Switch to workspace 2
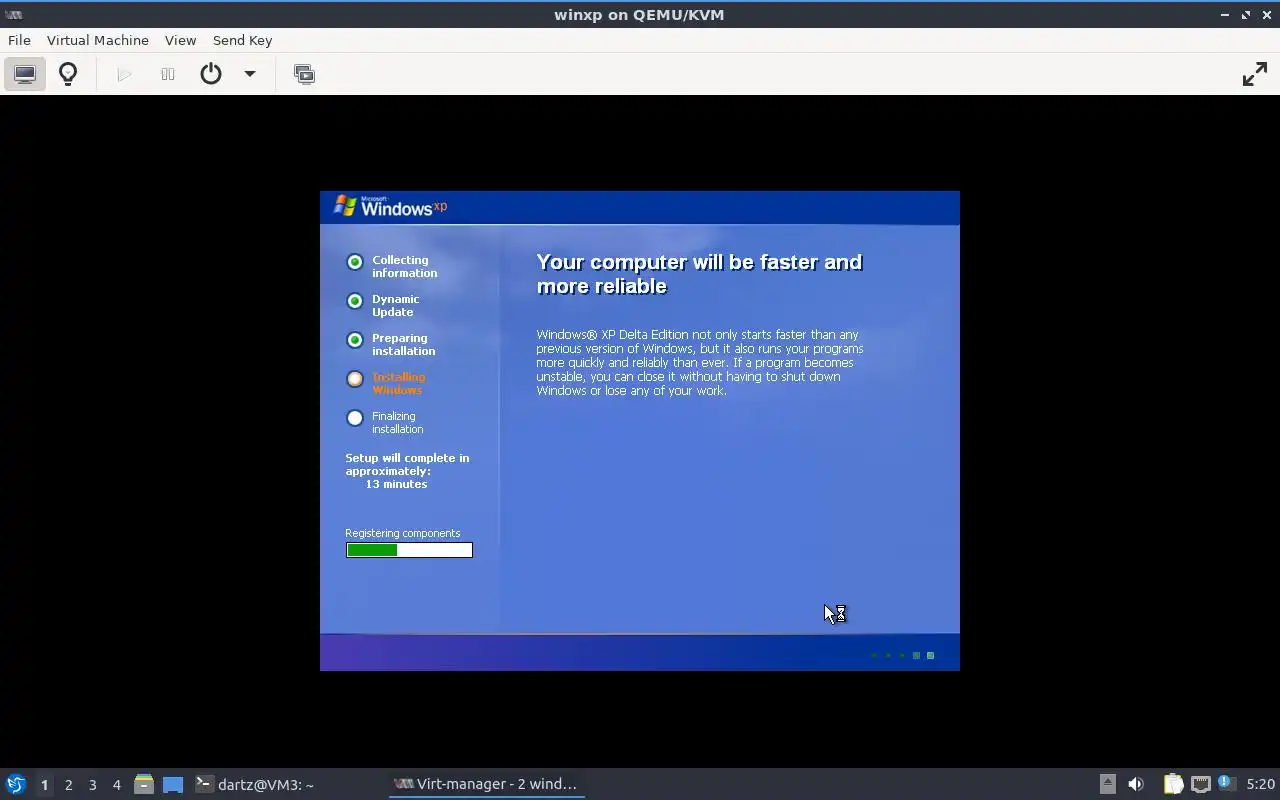Image resolution: width=1280 pixels, height=800 pixels. click(68, 785)
